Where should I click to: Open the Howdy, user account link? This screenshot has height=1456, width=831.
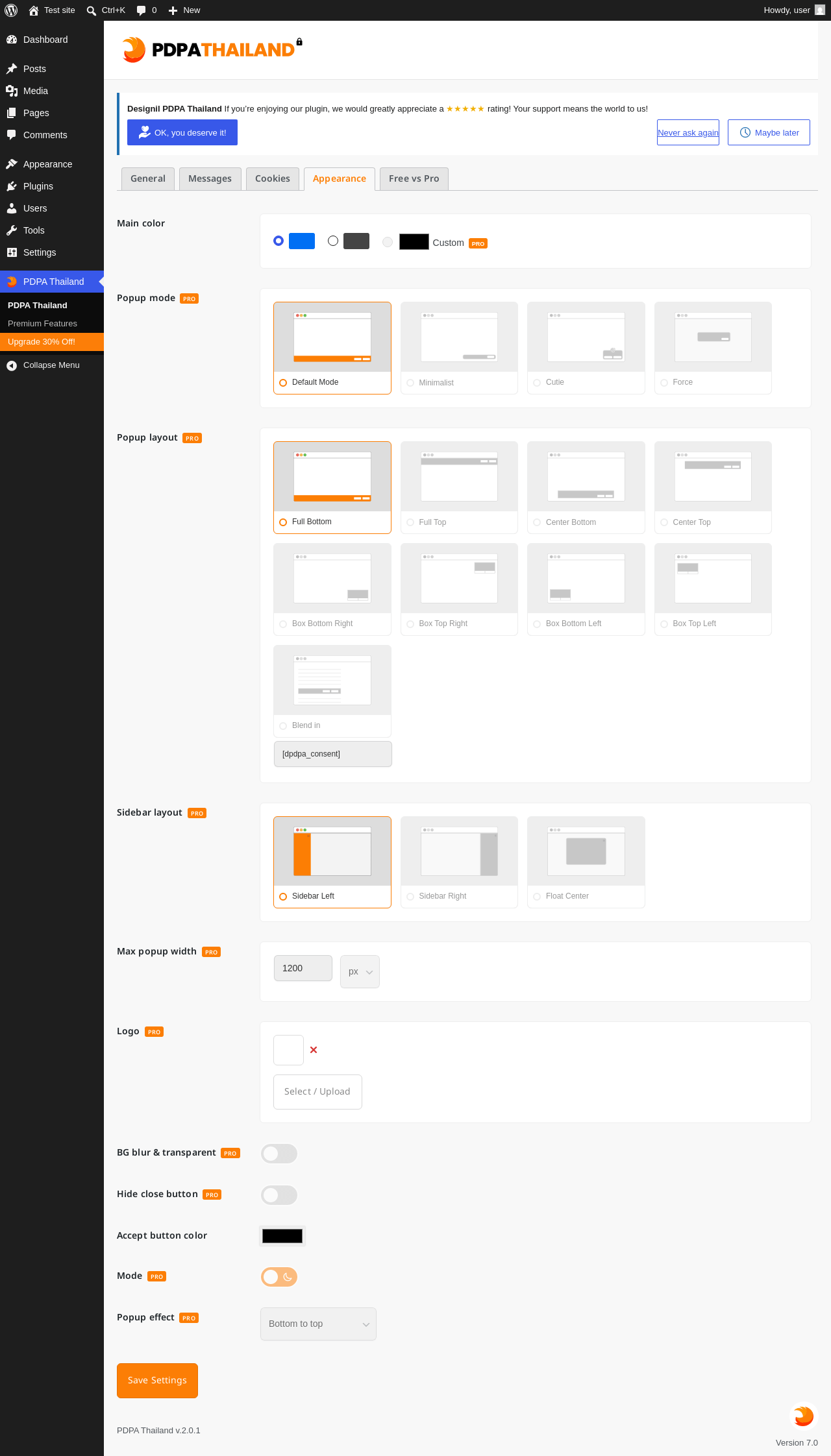pyautogui.click(x=794, y=10)
